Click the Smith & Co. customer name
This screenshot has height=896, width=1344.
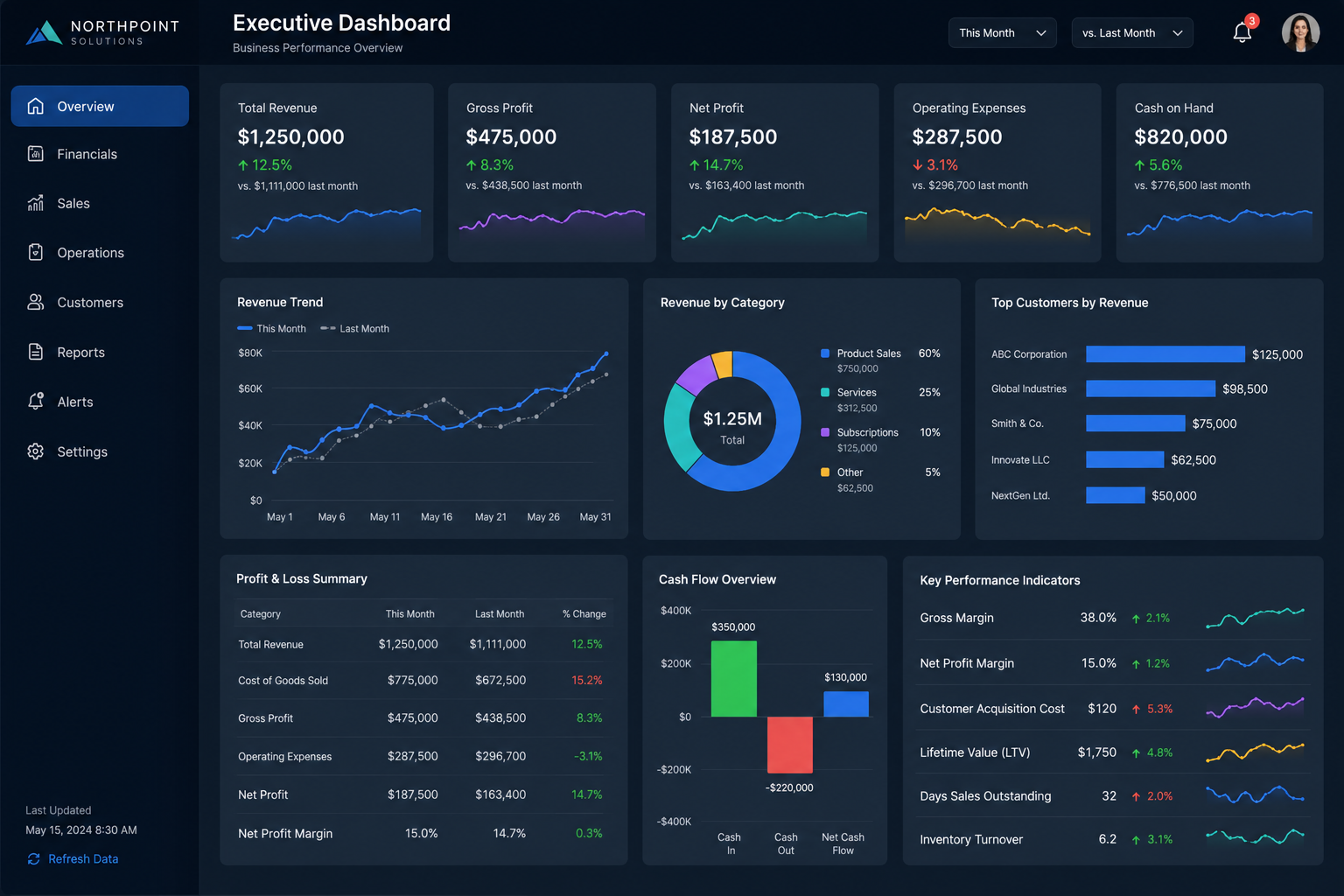[1018, 423]
